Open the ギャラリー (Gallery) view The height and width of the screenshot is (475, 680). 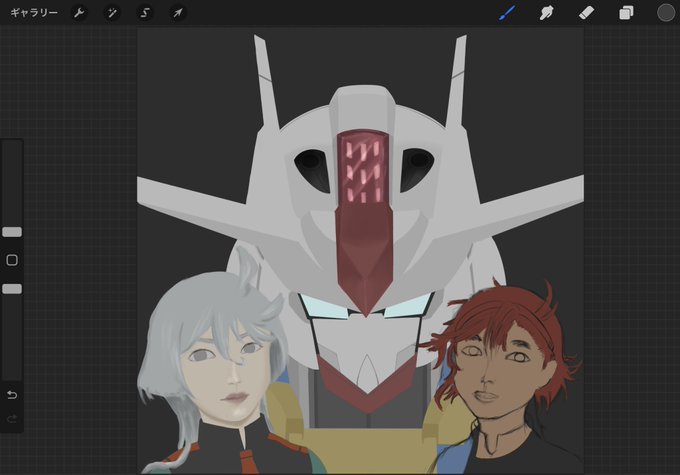pos(34,13)
